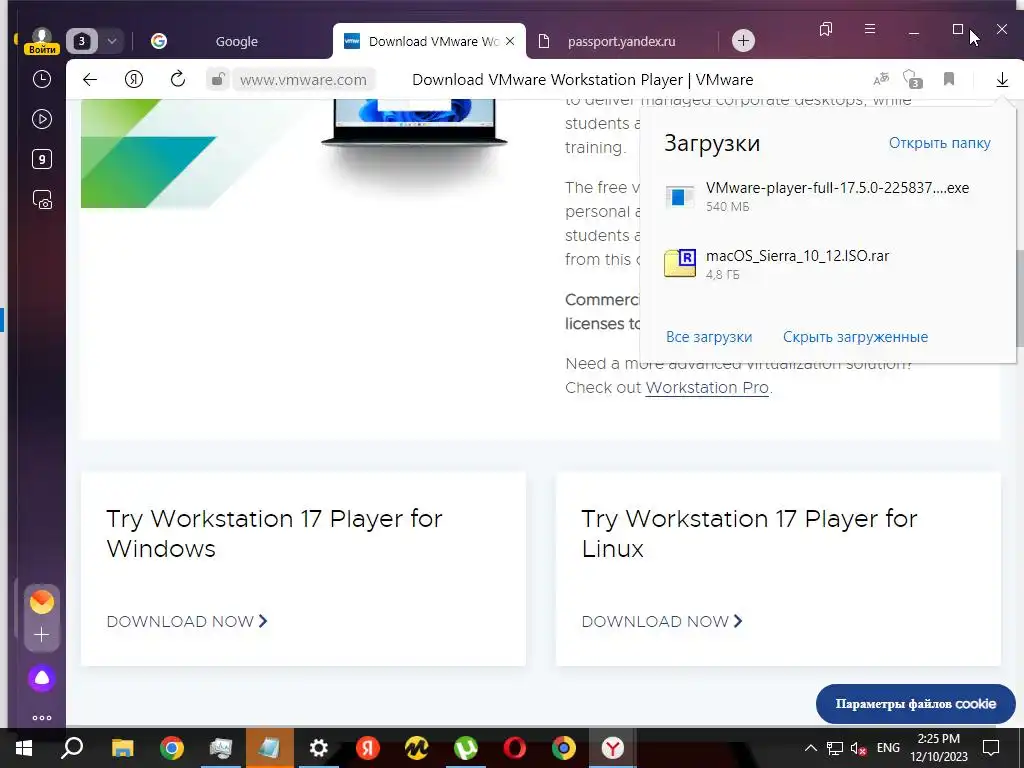The image size is (1024, 768).
Task: Add a new sidebar app with plus icon
Action: click(42, 635)
